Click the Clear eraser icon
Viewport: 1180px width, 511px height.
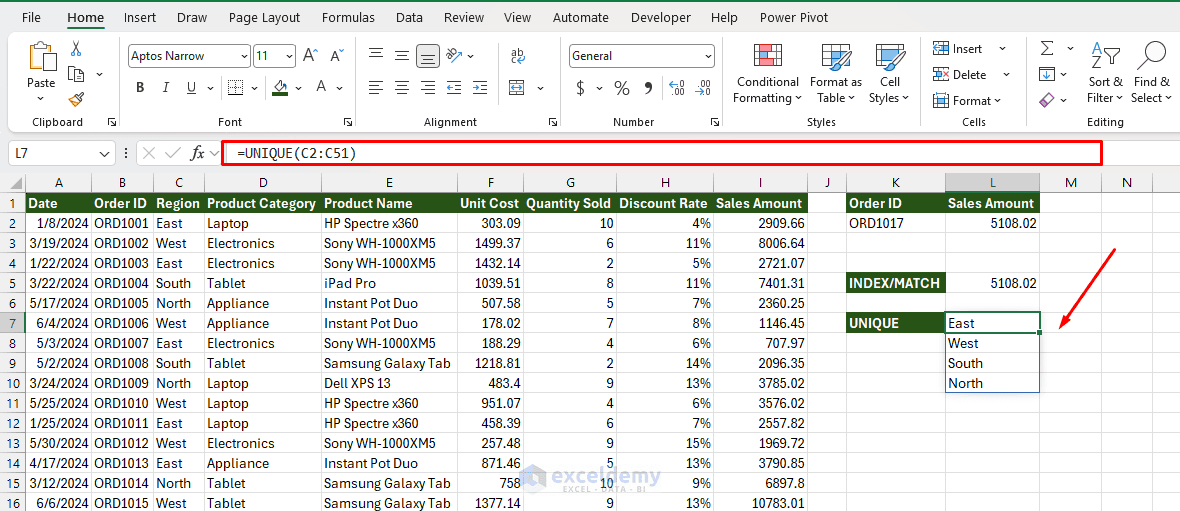(1047, 99)
